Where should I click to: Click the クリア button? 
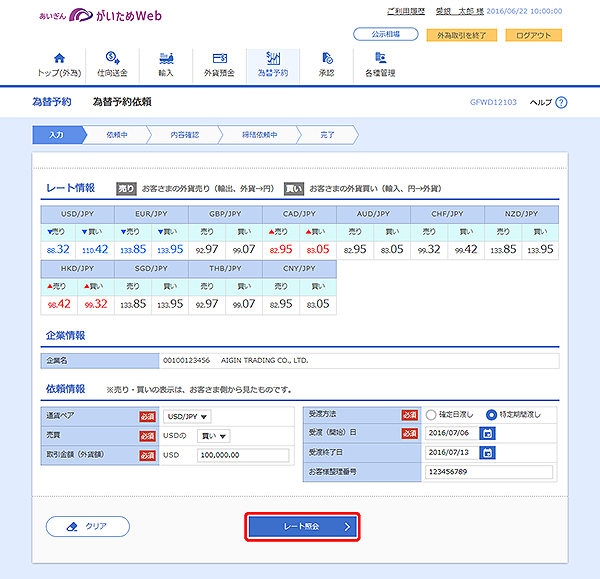pos(88,527)
